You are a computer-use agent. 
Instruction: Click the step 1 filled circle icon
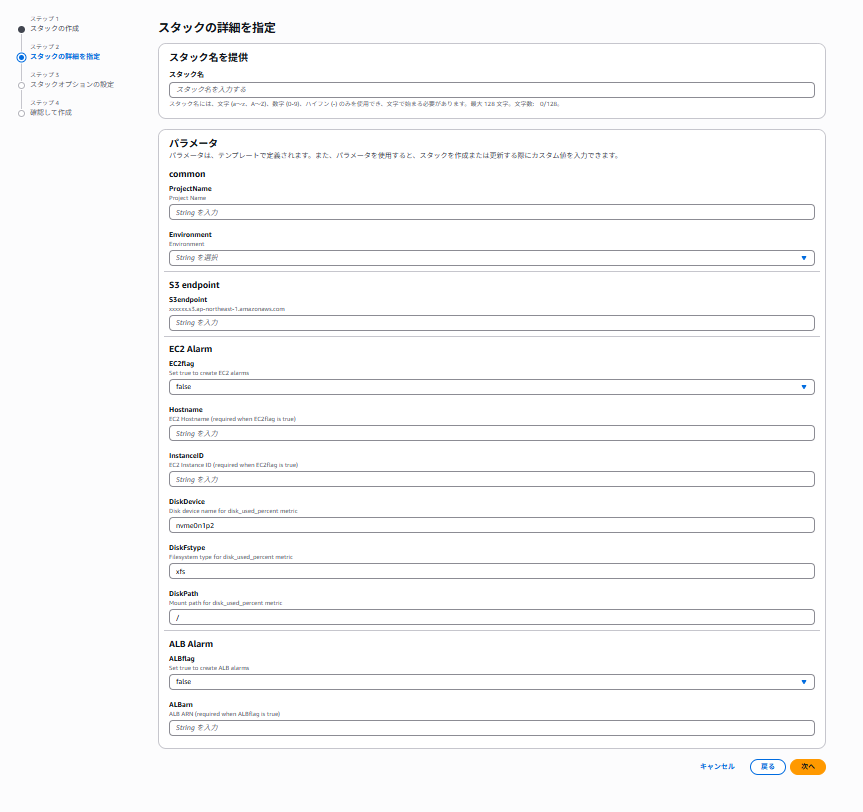pos(21,29)
